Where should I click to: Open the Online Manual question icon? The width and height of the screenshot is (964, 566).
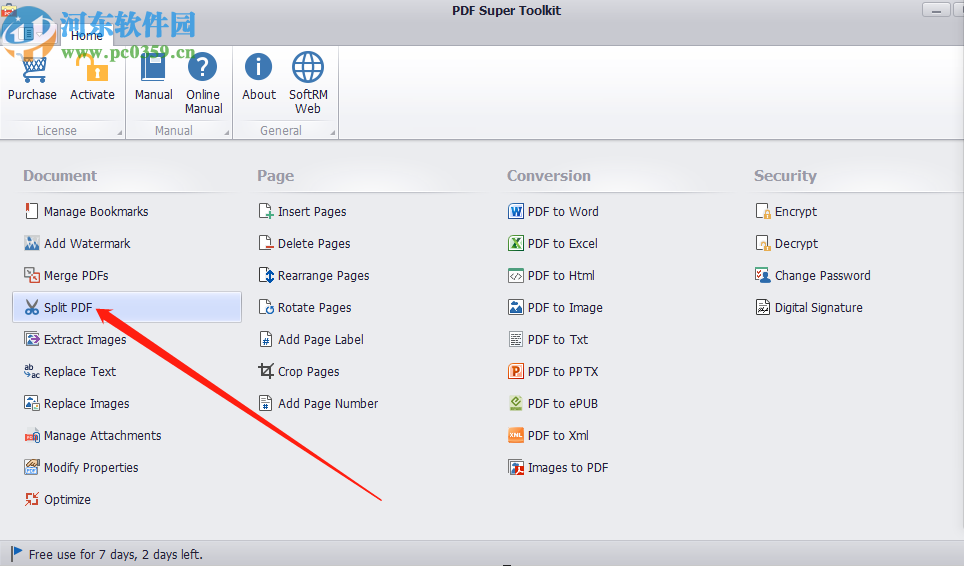tap(203, 68)
